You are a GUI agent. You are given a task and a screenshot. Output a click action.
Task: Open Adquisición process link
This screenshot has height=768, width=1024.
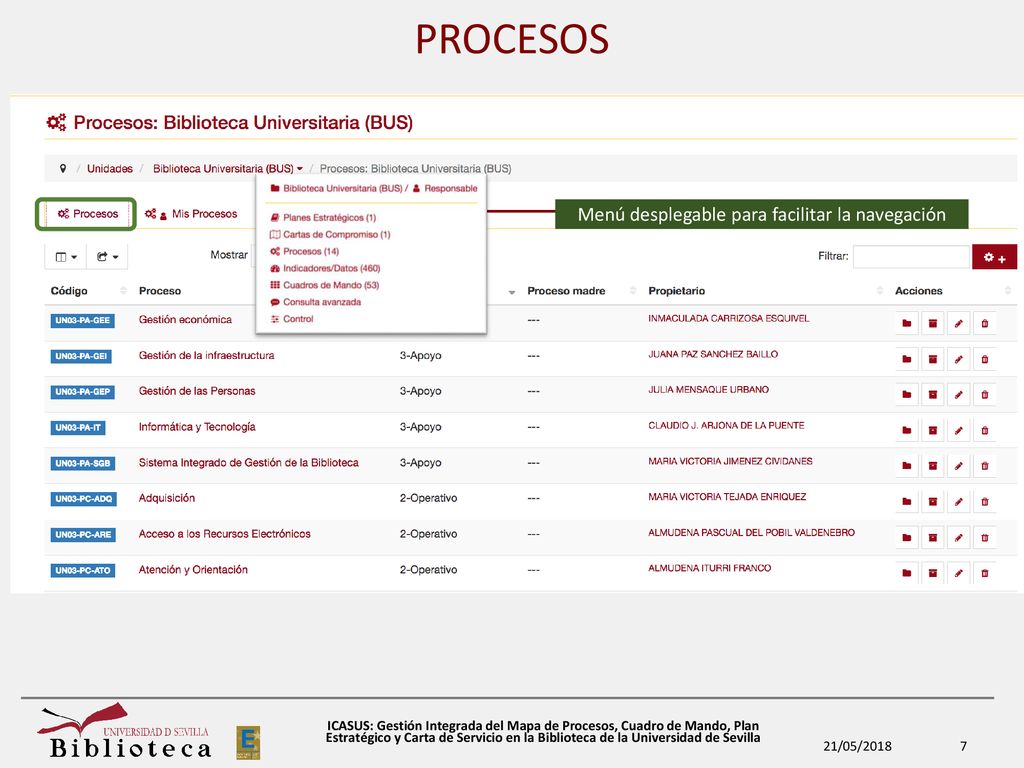click(167, 498)
